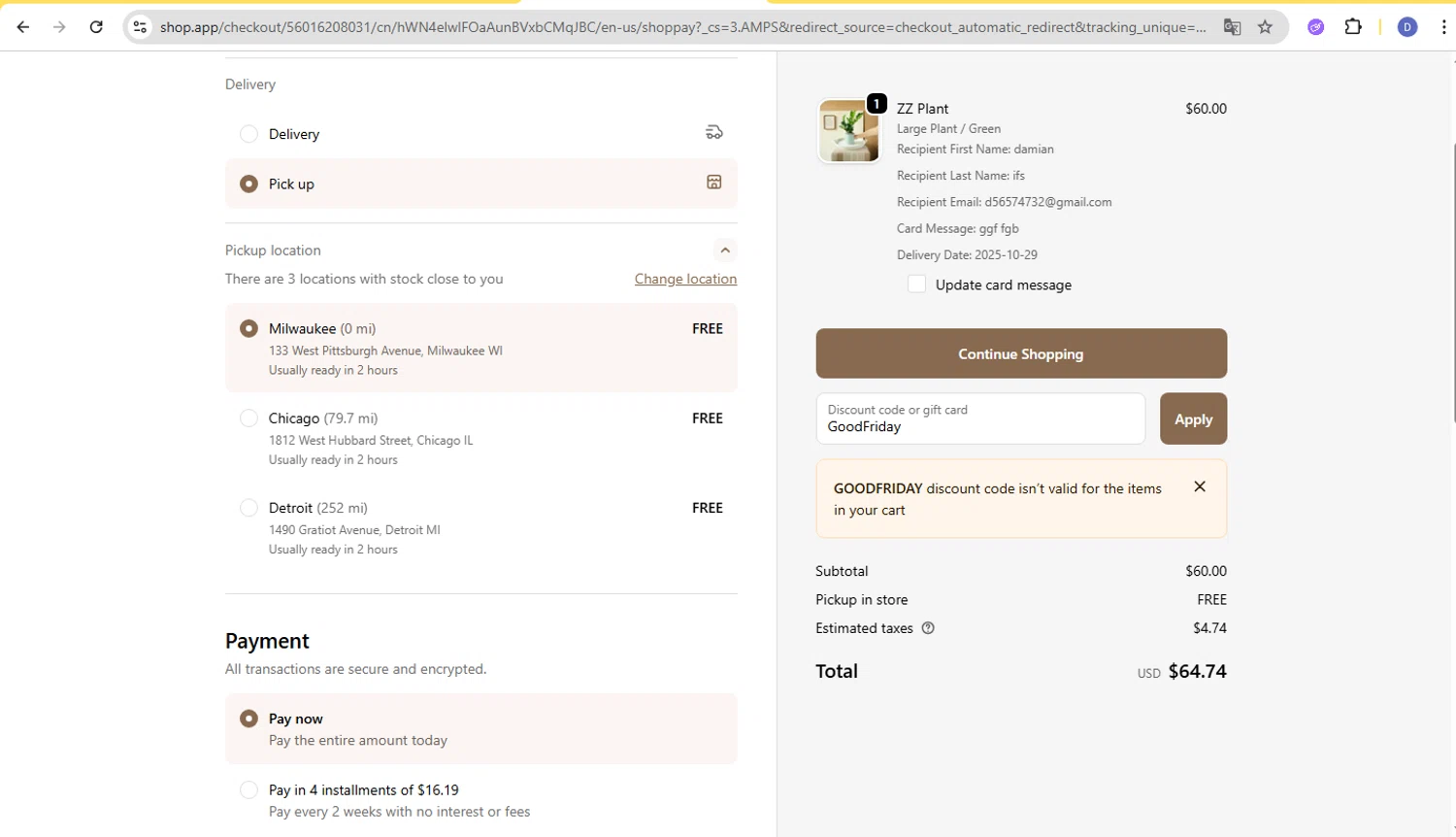Show estimated taxes help tooltip
1456x837 pixels.
[x=928, y=628]
